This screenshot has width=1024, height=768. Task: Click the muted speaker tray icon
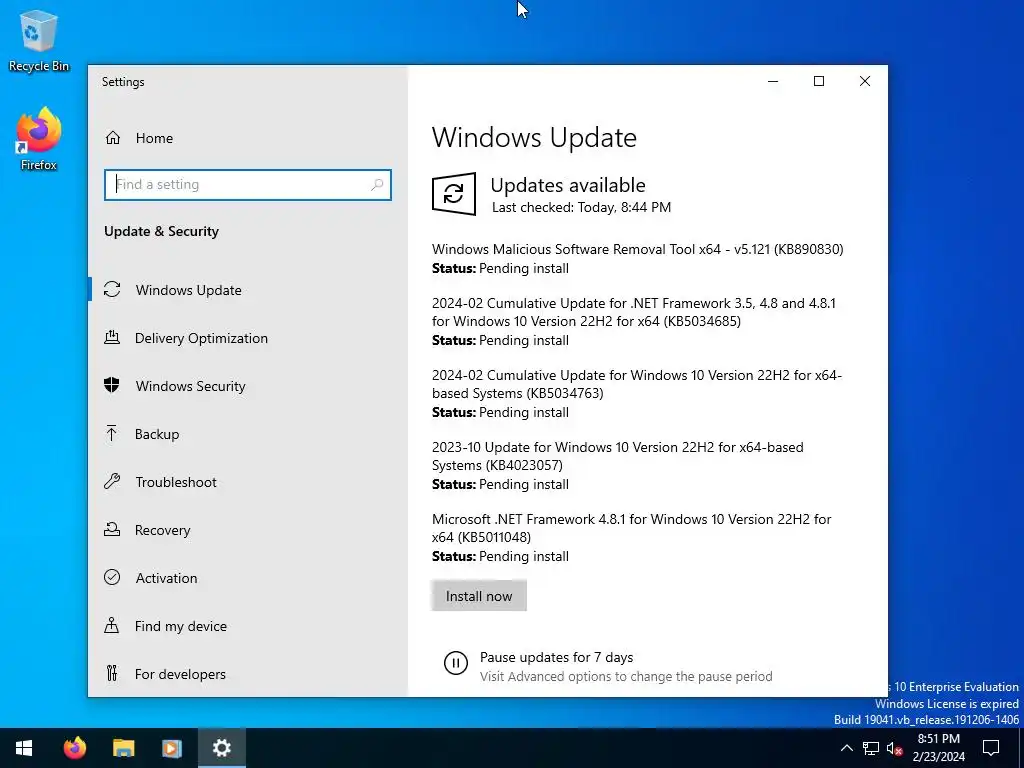(x=894, y=748)
